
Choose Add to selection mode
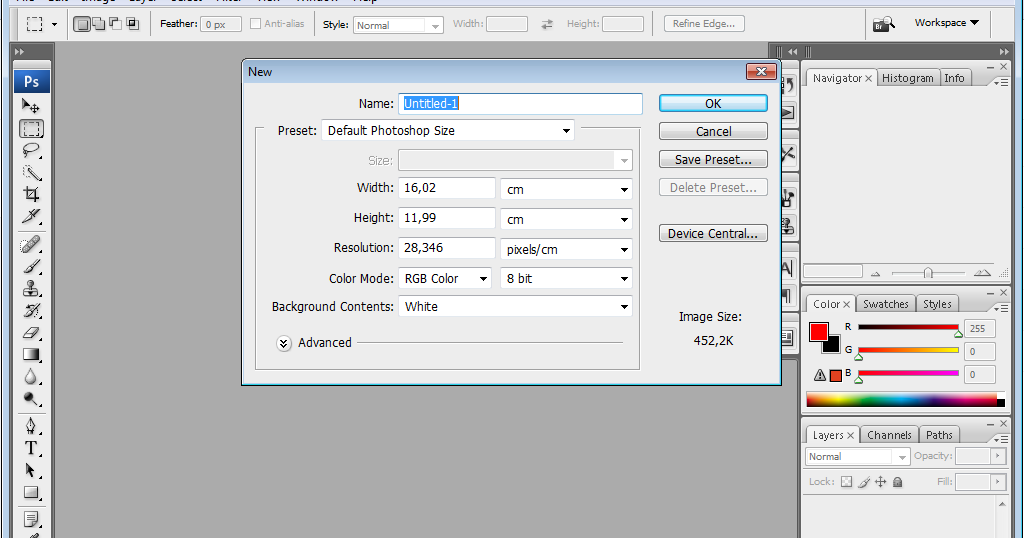click(99, 24)
